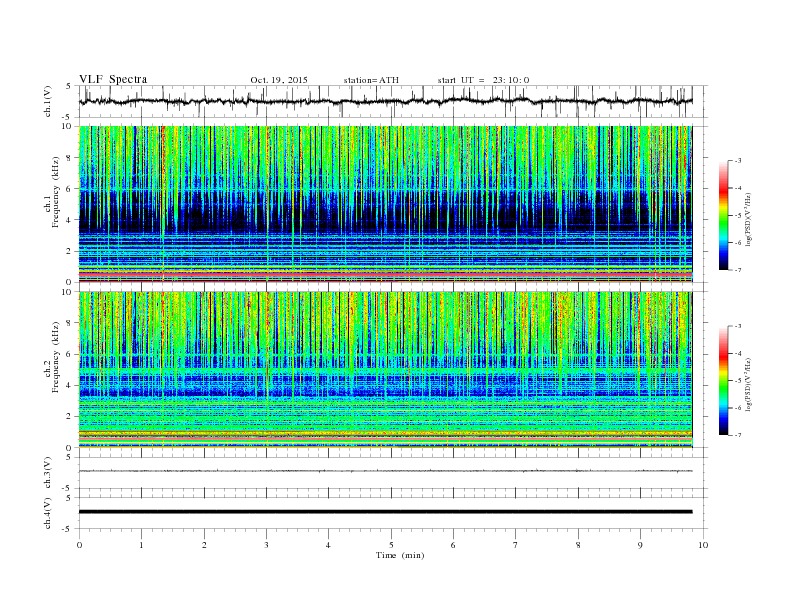Image resolution: width=792 pixels, height=612 pixels.
Task: Click time axis tick label "0"
Action: tap(79, 545)
